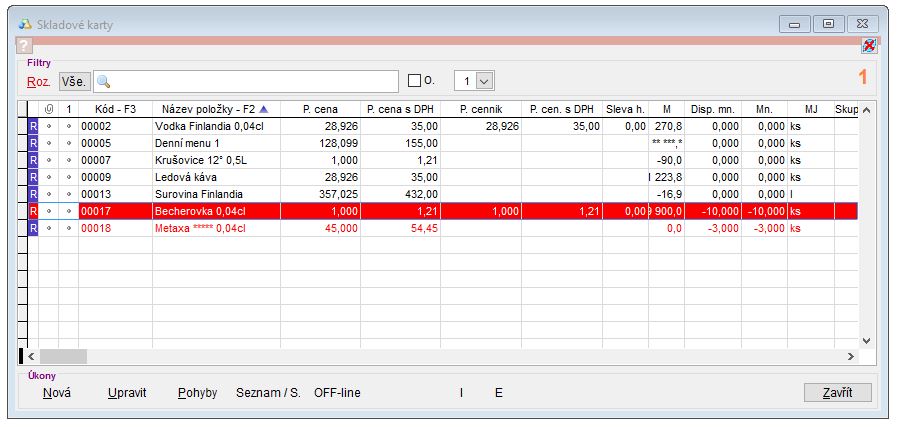This screenshot has height=427, width=897.
Task: Expand the dropdown showing value 1
Action: 484,81
